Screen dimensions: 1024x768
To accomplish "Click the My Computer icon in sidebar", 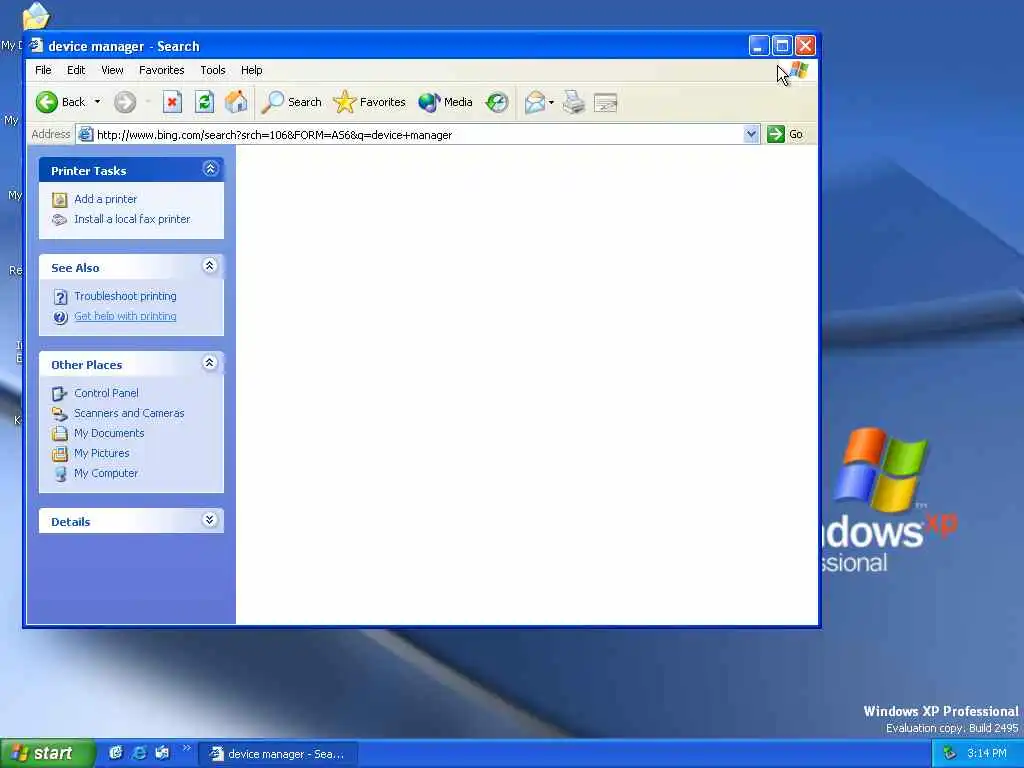I will (x=60, y=474).
